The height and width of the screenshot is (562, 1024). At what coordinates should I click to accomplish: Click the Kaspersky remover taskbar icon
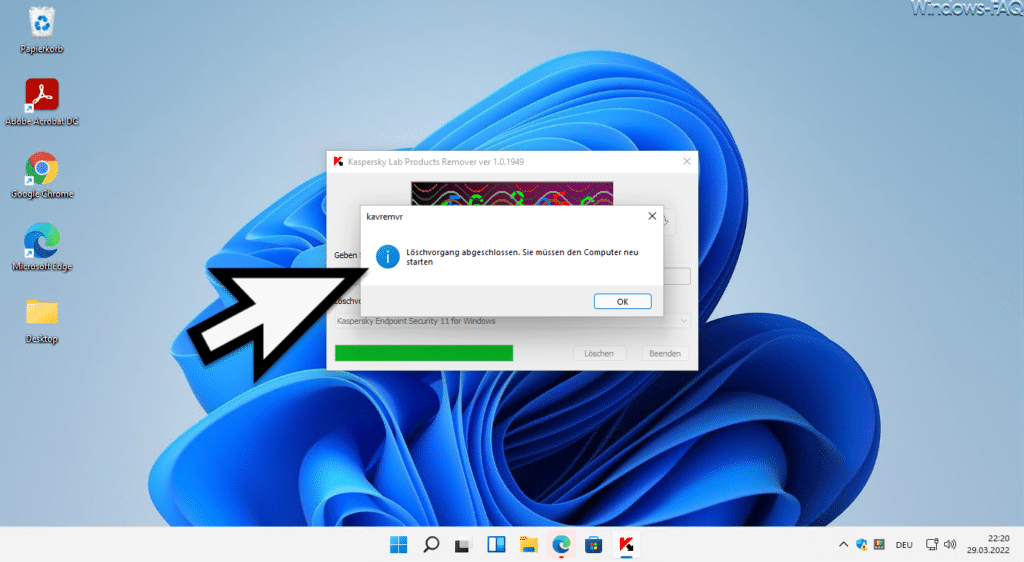point(626,544)
